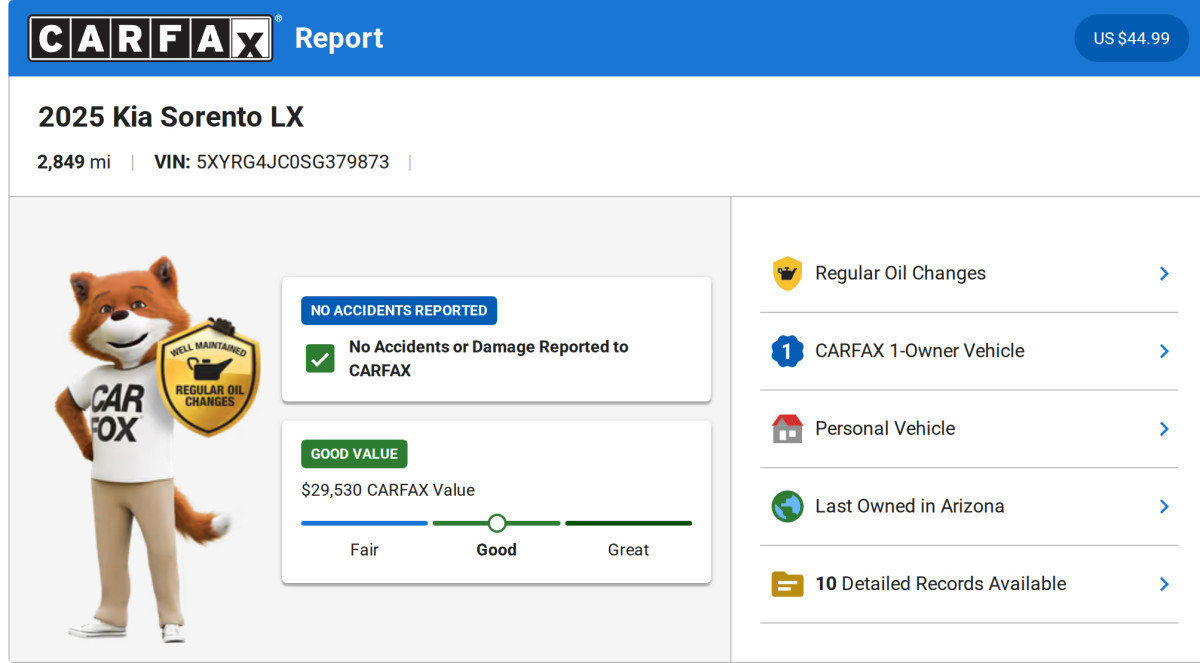The width and height of the screenshot is (1200, 663).
Task: Click the Well Maintained oil change shield badge
Action: [x=208, y=379]
